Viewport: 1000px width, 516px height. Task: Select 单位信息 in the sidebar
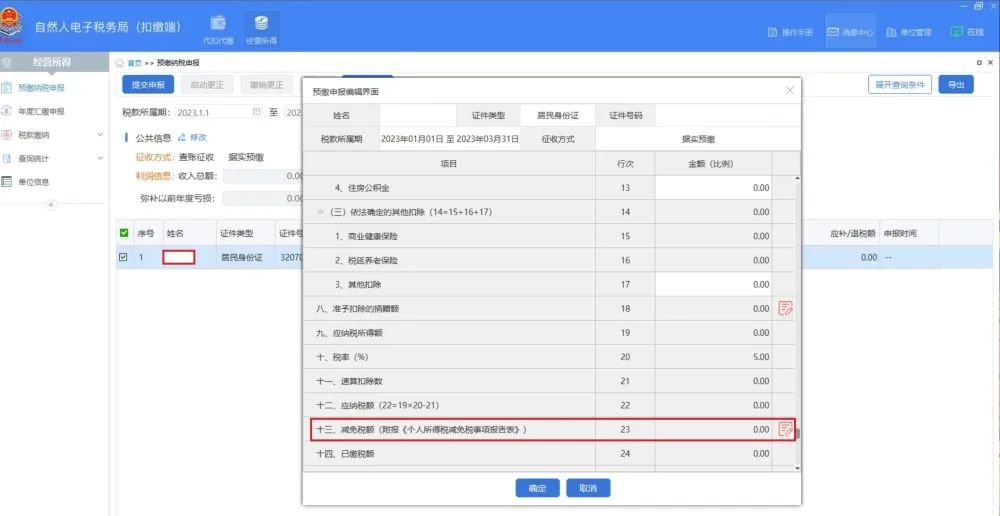click(33, 182)
